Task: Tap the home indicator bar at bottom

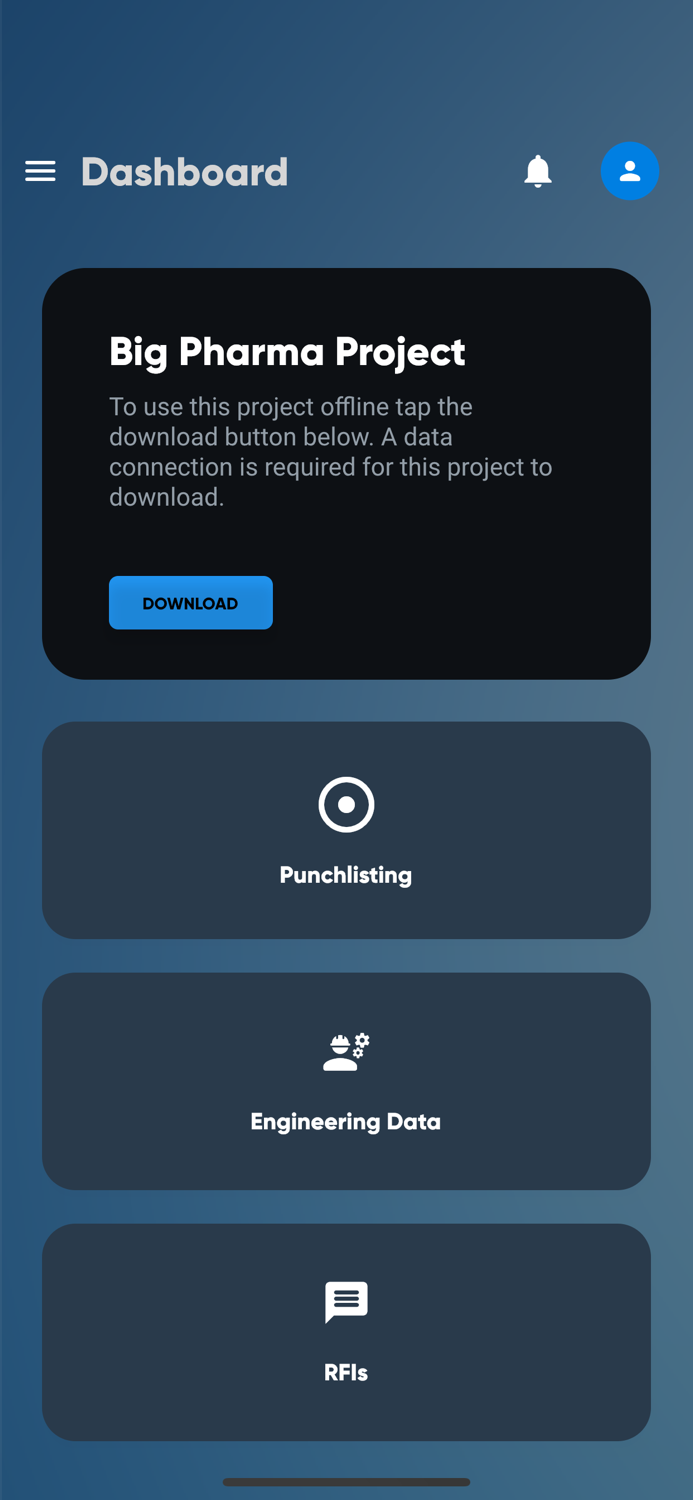Action: [346, 1482]
